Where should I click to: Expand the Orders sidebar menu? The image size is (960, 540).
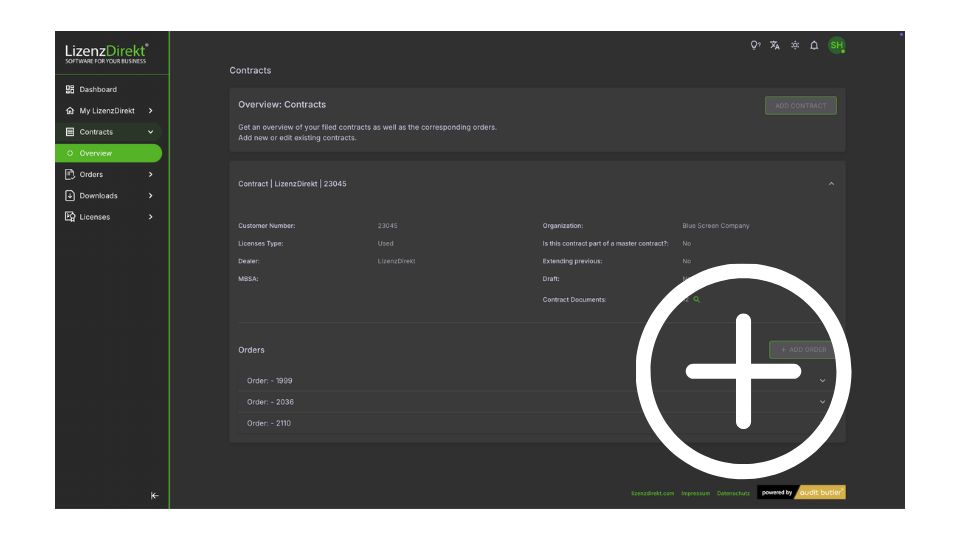pos(150,175)
